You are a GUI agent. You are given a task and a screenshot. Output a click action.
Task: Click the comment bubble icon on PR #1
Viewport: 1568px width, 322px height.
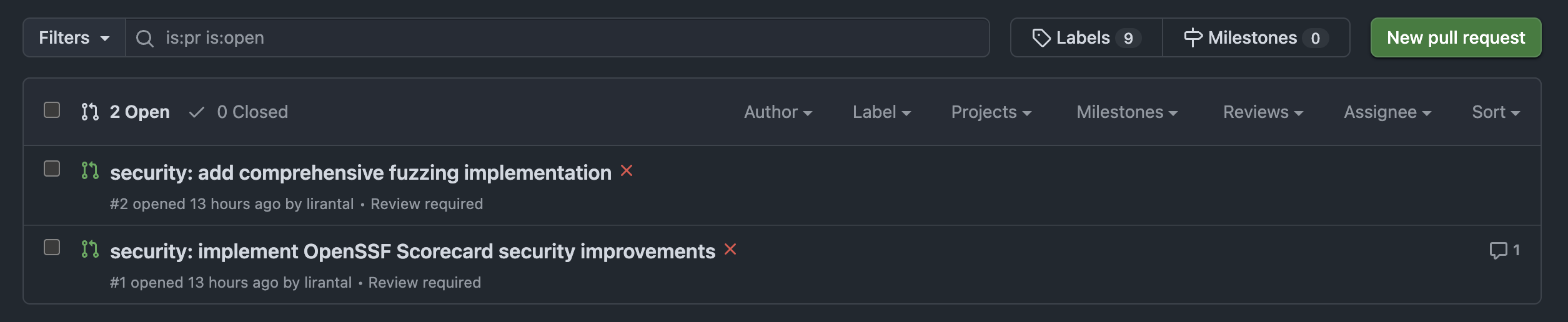tap(1498, 251)
